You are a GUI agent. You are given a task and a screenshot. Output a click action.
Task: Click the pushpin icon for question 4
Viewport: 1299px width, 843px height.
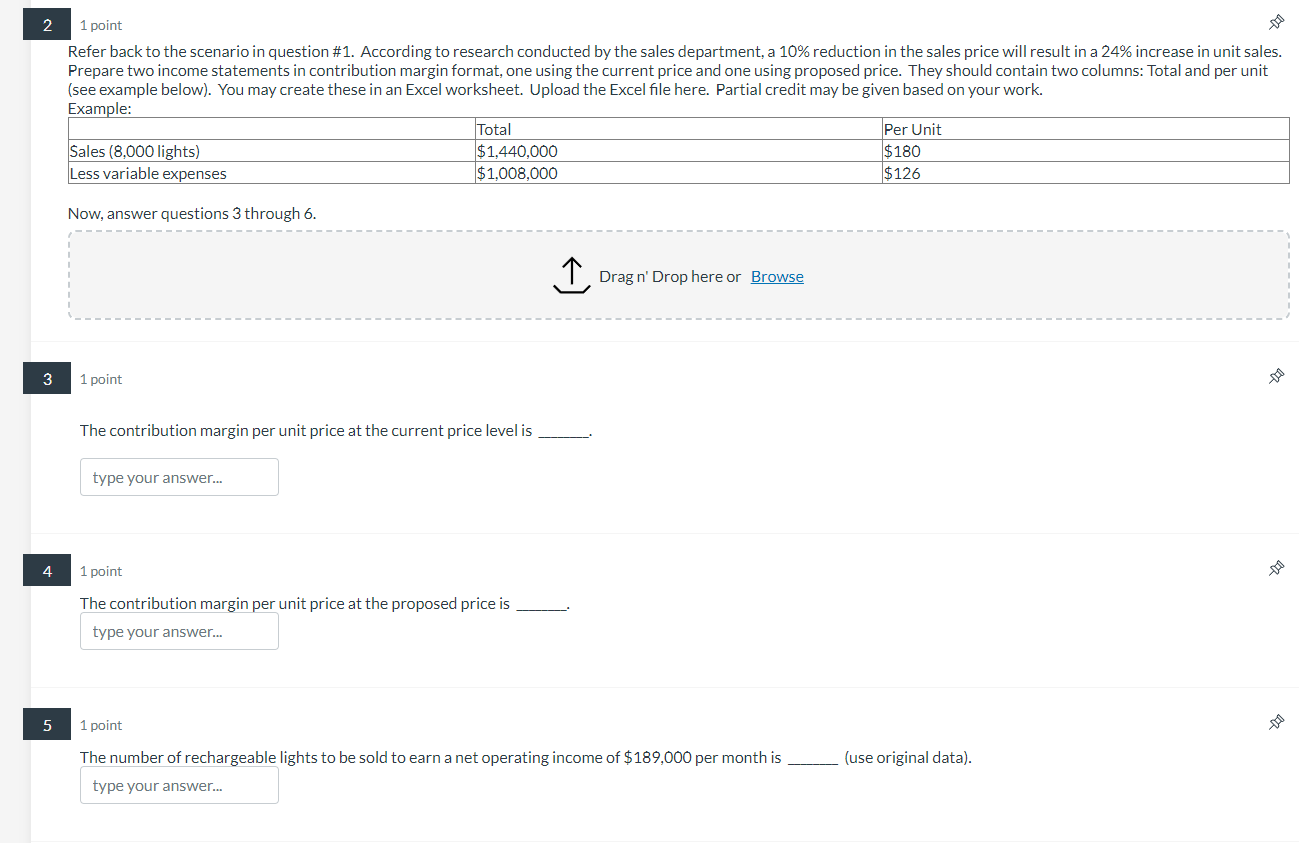1275,569
